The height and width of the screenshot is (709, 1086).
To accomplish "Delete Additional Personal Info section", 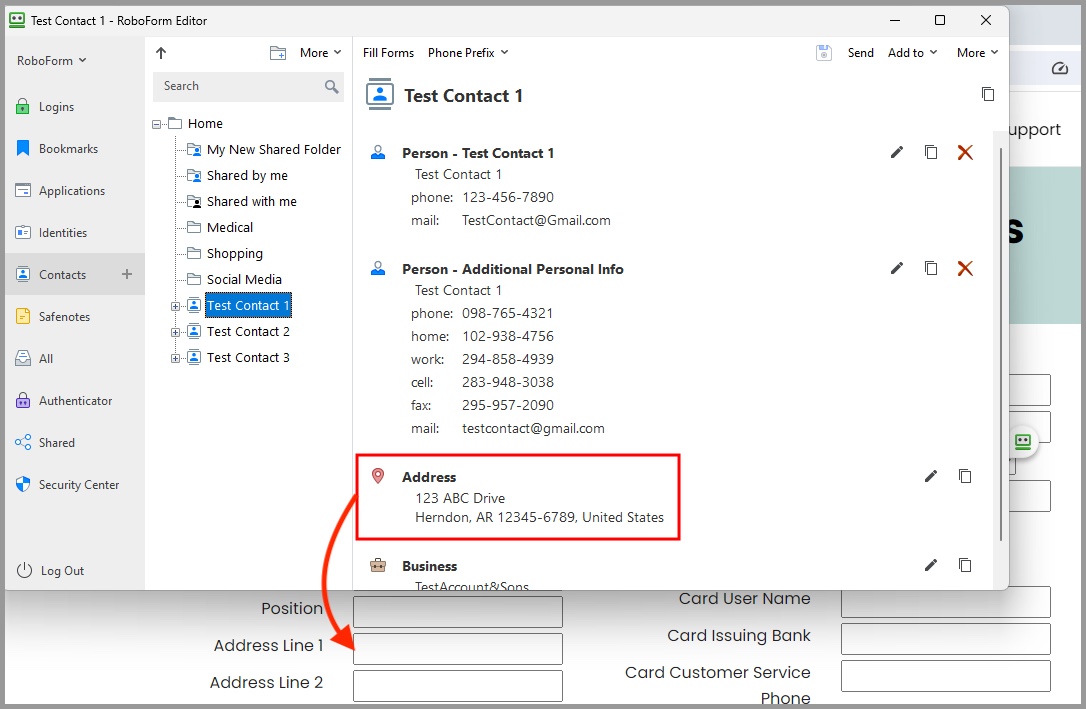I will 965,268.
